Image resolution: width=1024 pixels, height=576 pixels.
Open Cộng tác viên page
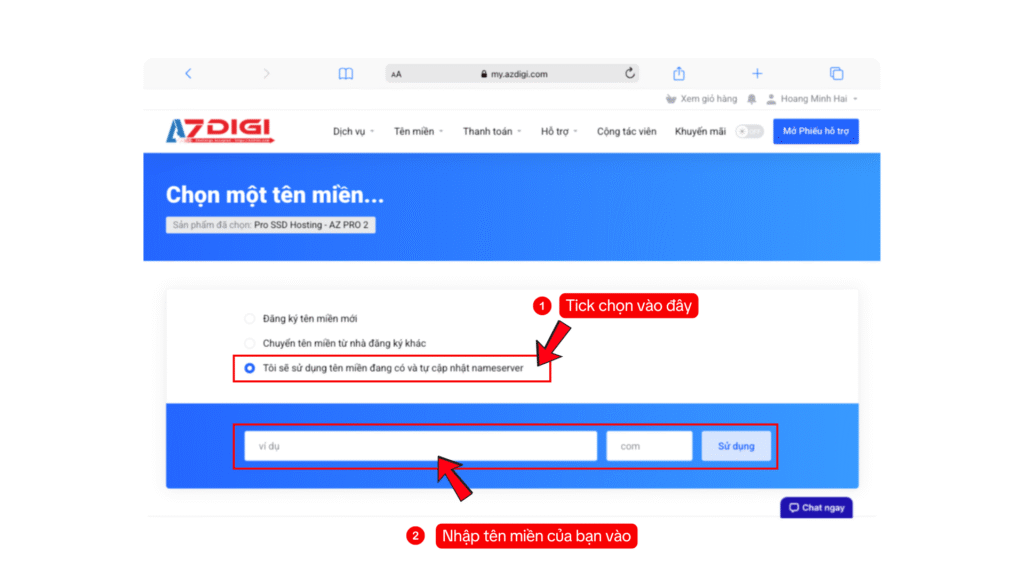pyautogui.click(x=626, y=131)
